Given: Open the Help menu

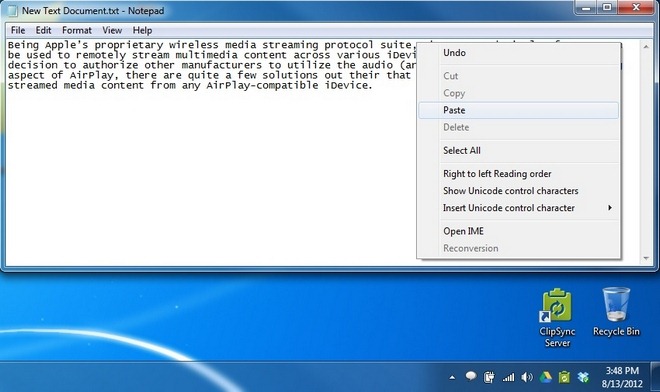Looking at the screenshot, I should tap(142, 30).
